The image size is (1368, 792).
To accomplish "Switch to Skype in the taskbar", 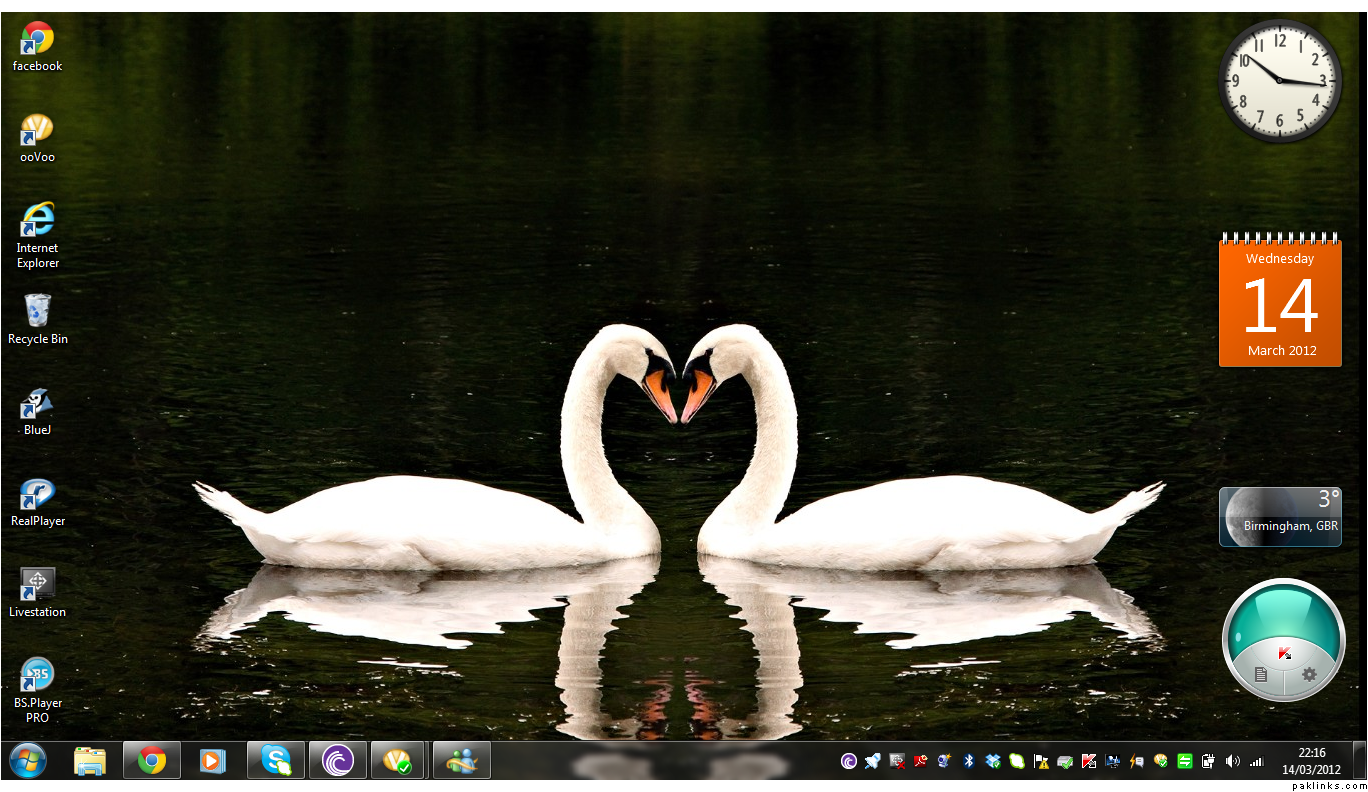I will (x=276, y=761).
